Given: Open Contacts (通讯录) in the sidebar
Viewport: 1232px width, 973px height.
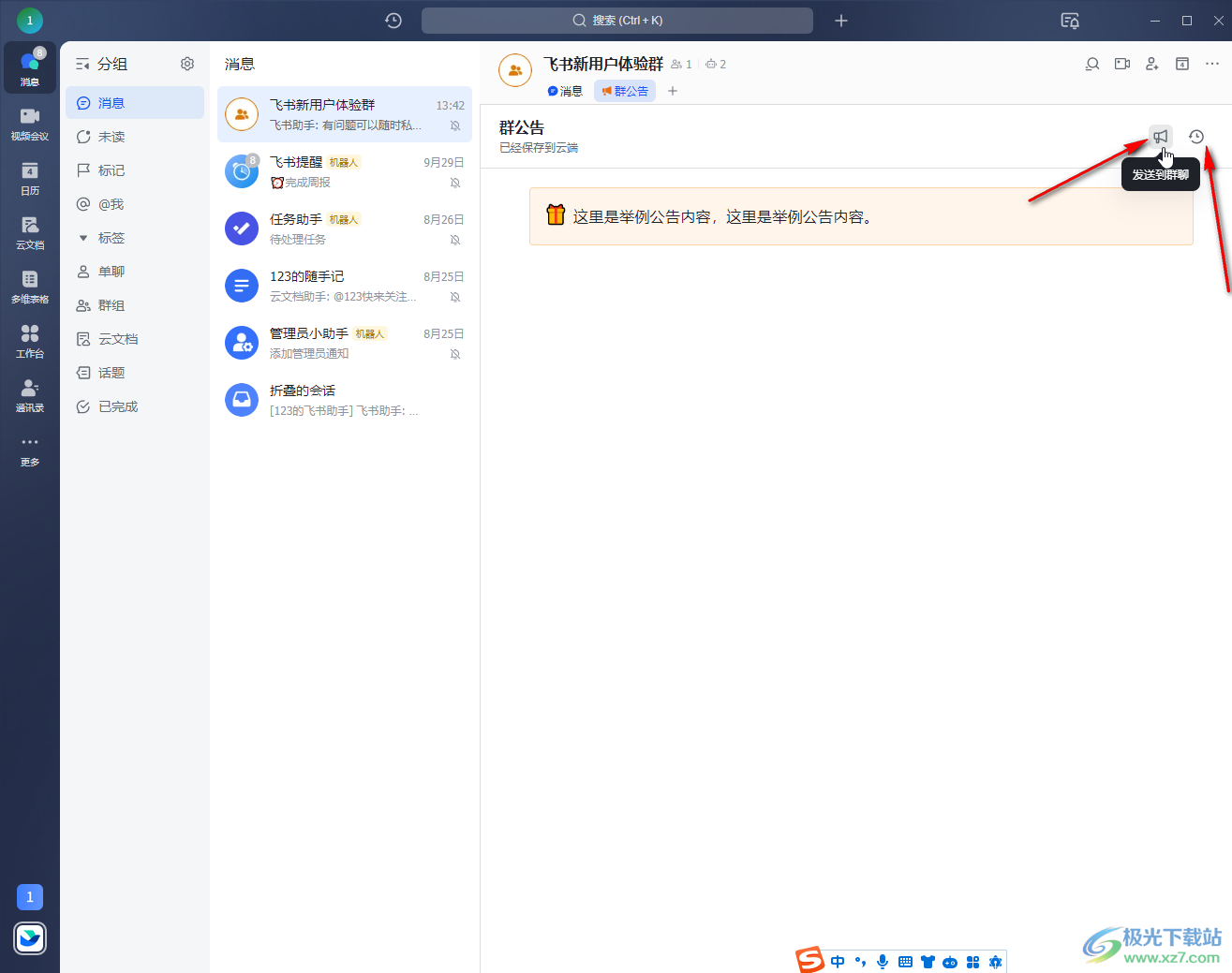Looking at the screenshot, I should [x=30, y=394].
